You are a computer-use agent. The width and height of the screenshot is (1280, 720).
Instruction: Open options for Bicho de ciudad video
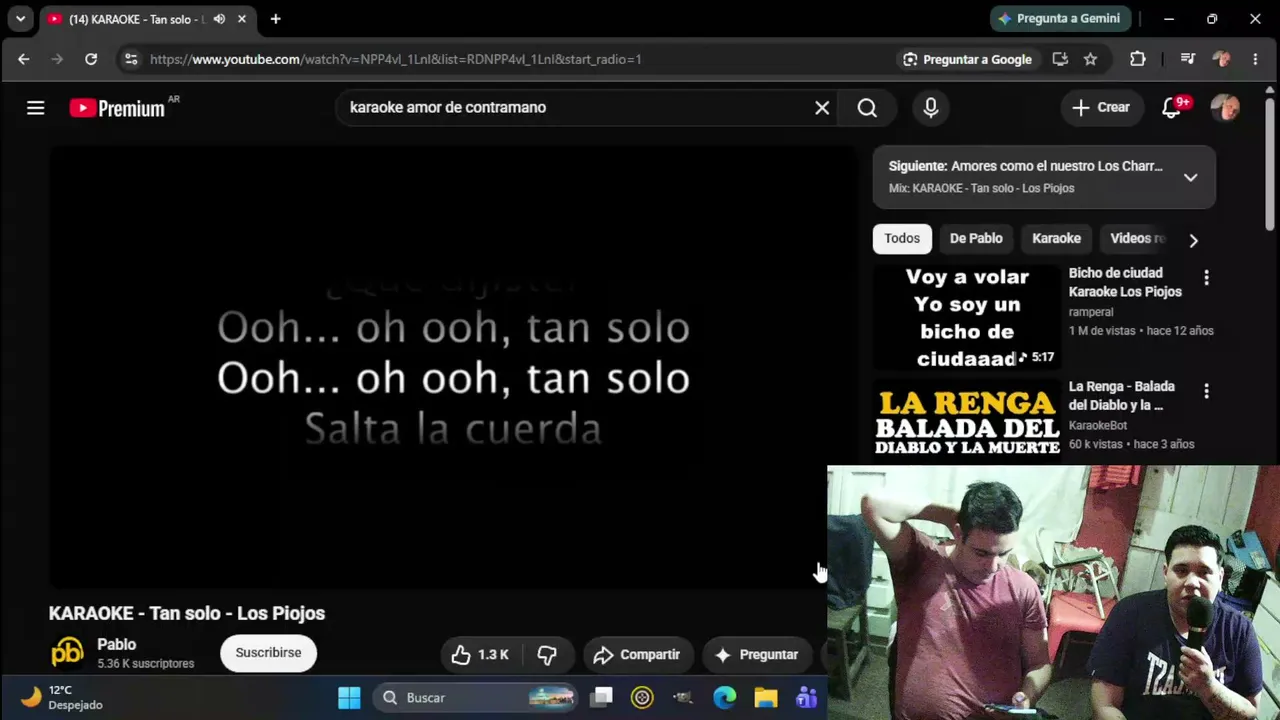coord(1206,278)
